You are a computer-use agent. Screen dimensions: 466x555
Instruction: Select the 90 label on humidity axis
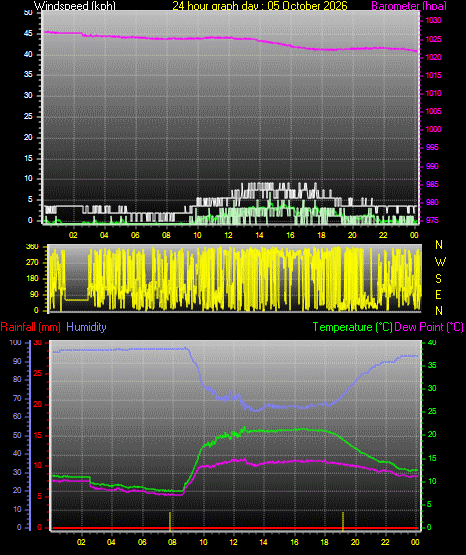[x=17, y=362]
